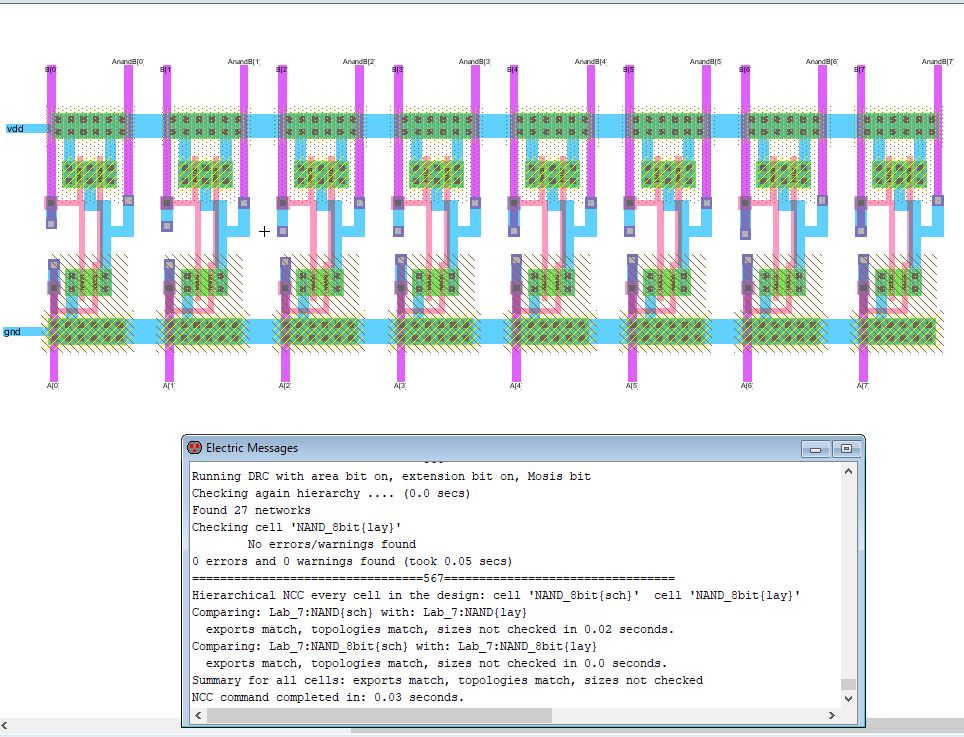Click the messages vertical scrollbar down arrow
This screenshot has height=737, width=964.
pos(848,699)
